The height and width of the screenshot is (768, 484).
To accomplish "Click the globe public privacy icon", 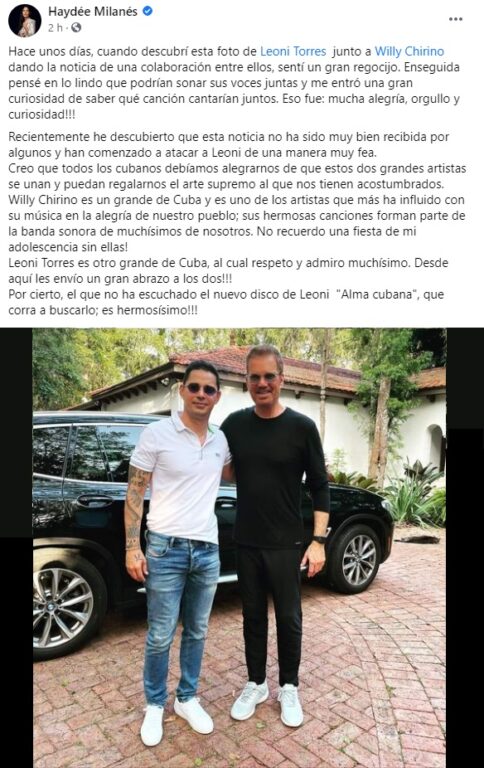I will pos(76,28).
